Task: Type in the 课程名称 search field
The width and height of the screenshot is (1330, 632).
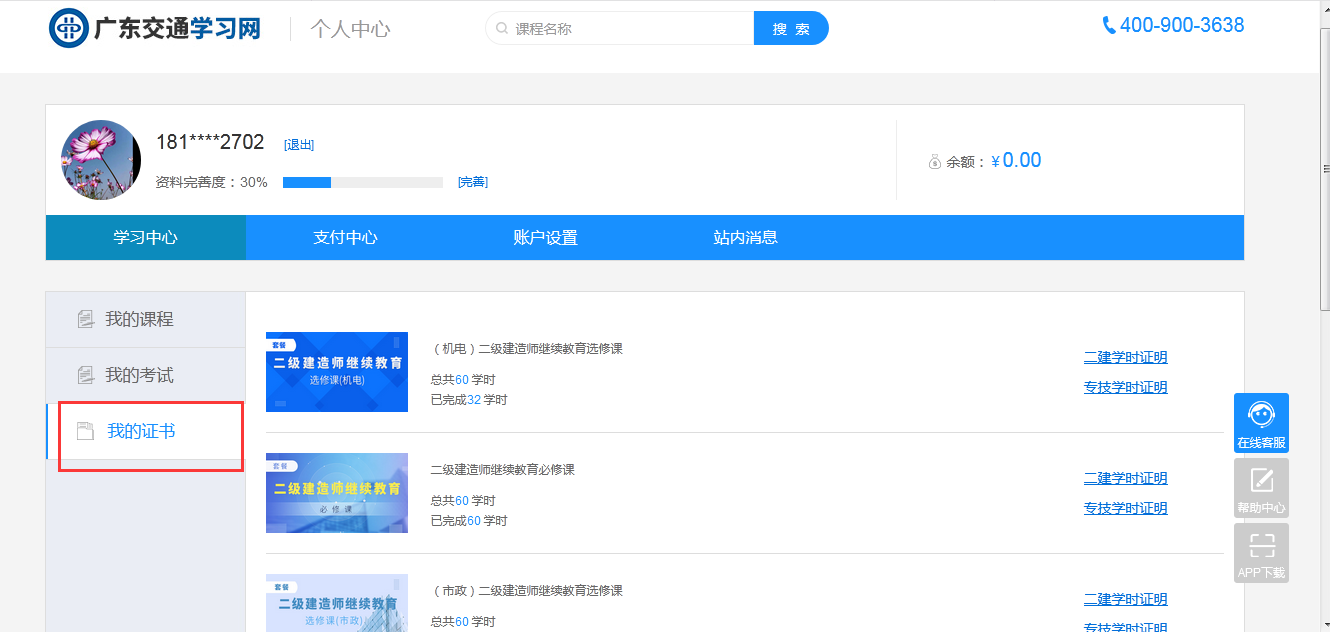Action: 630,29
